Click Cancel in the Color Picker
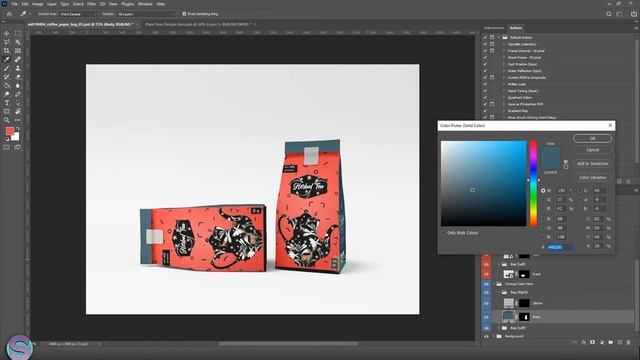Screen dimensions: 640x360 coord(592,150)
